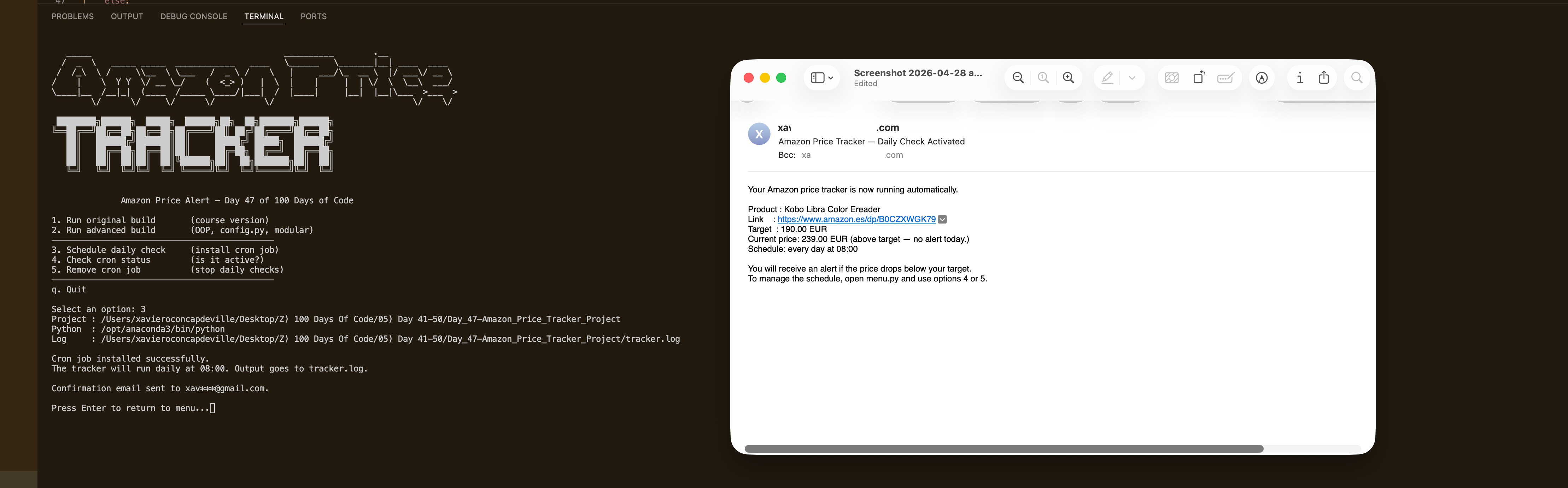Click the terminal cursor after 'return to menu...'
This screenshot has height=488, width=1568.
[212, 409]
